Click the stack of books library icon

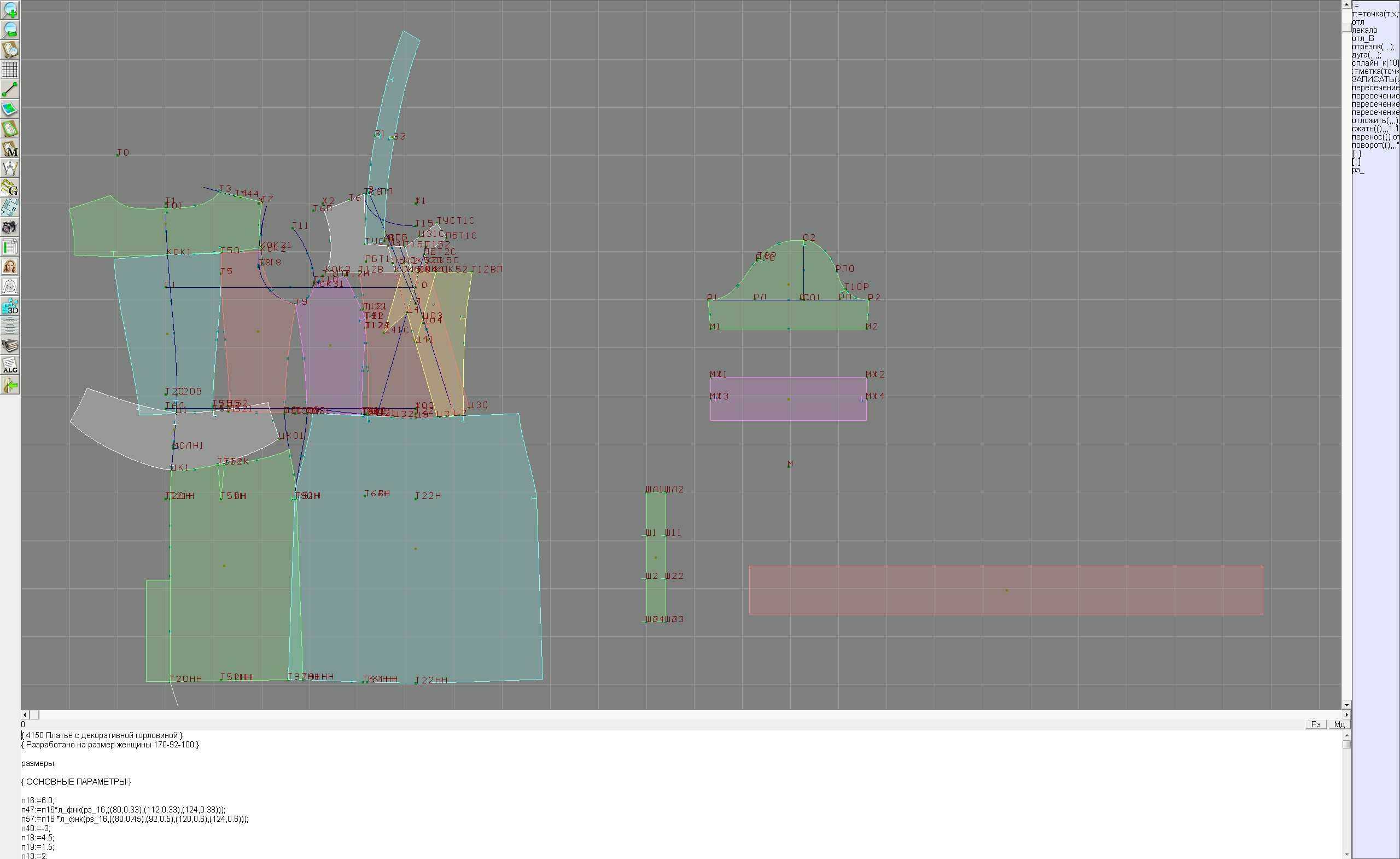click(10, 346)
